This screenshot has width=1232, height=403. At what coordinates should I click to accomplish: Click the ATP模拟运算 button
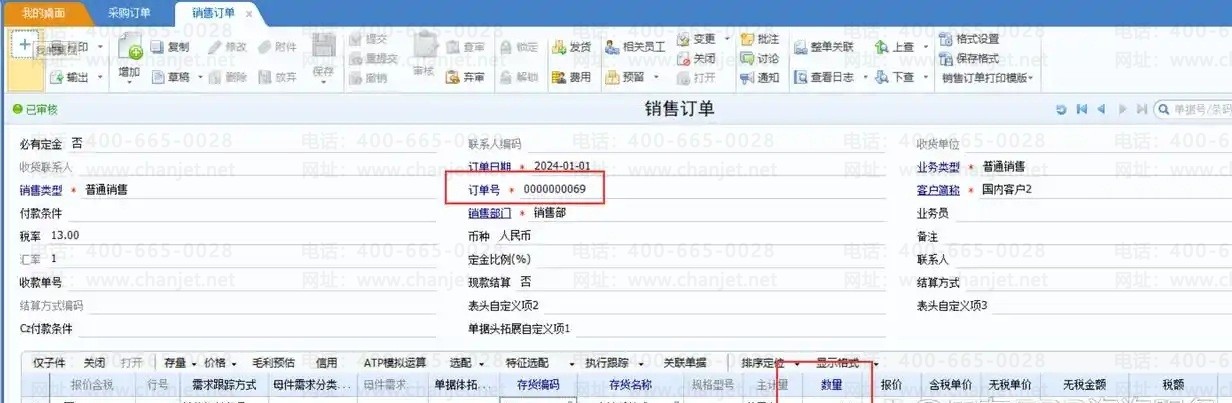(394, 362)
